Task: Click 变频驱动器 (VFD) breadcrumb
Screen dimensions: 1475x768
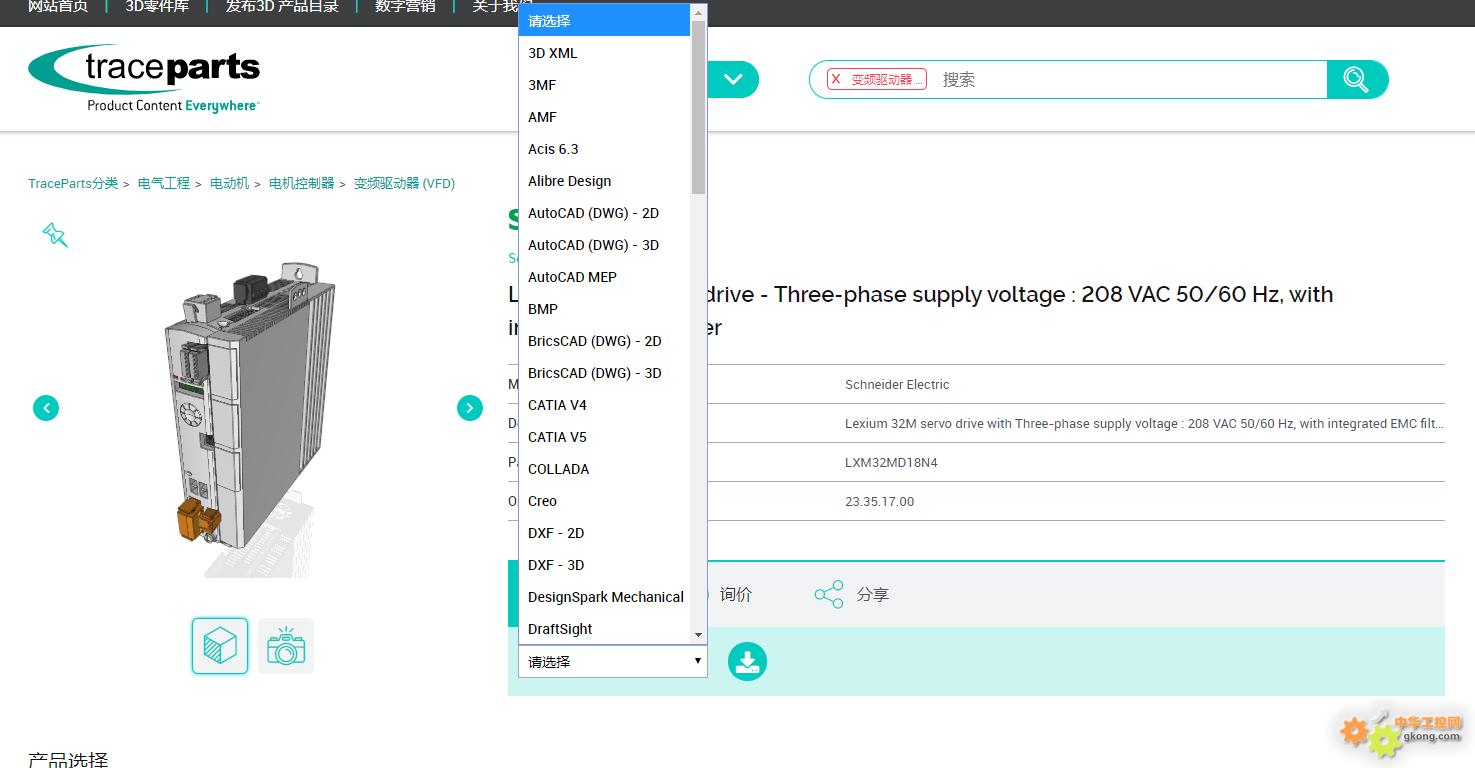Action: click(404, 183)
